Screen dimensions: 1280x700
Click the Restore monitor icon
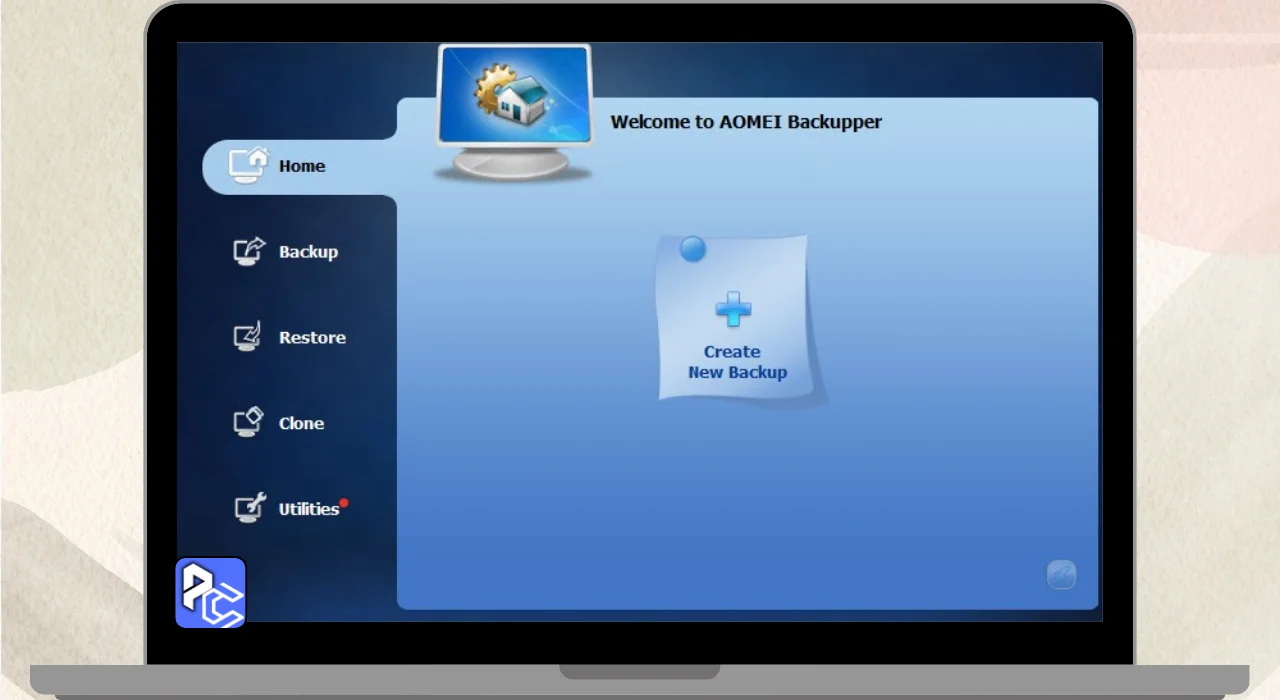(x=248, y=337)
